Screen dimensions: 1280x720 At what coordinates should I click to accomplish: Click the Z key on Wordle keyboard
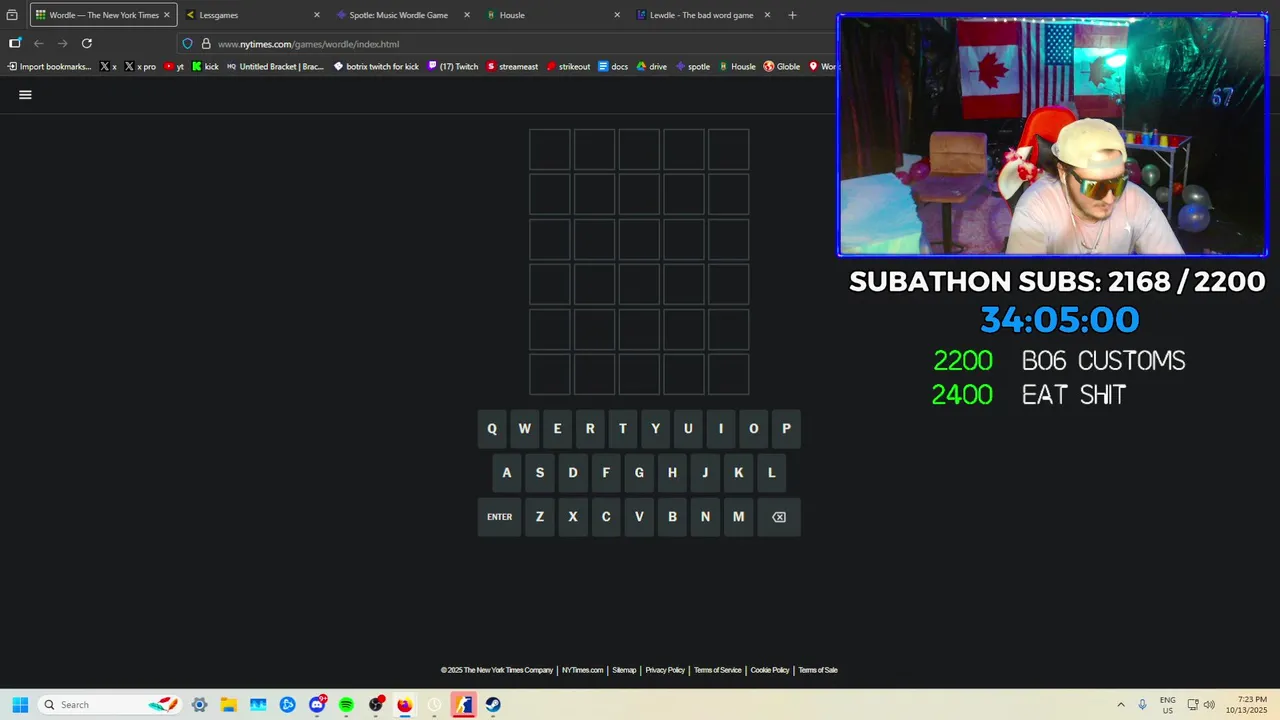(540, 517)
